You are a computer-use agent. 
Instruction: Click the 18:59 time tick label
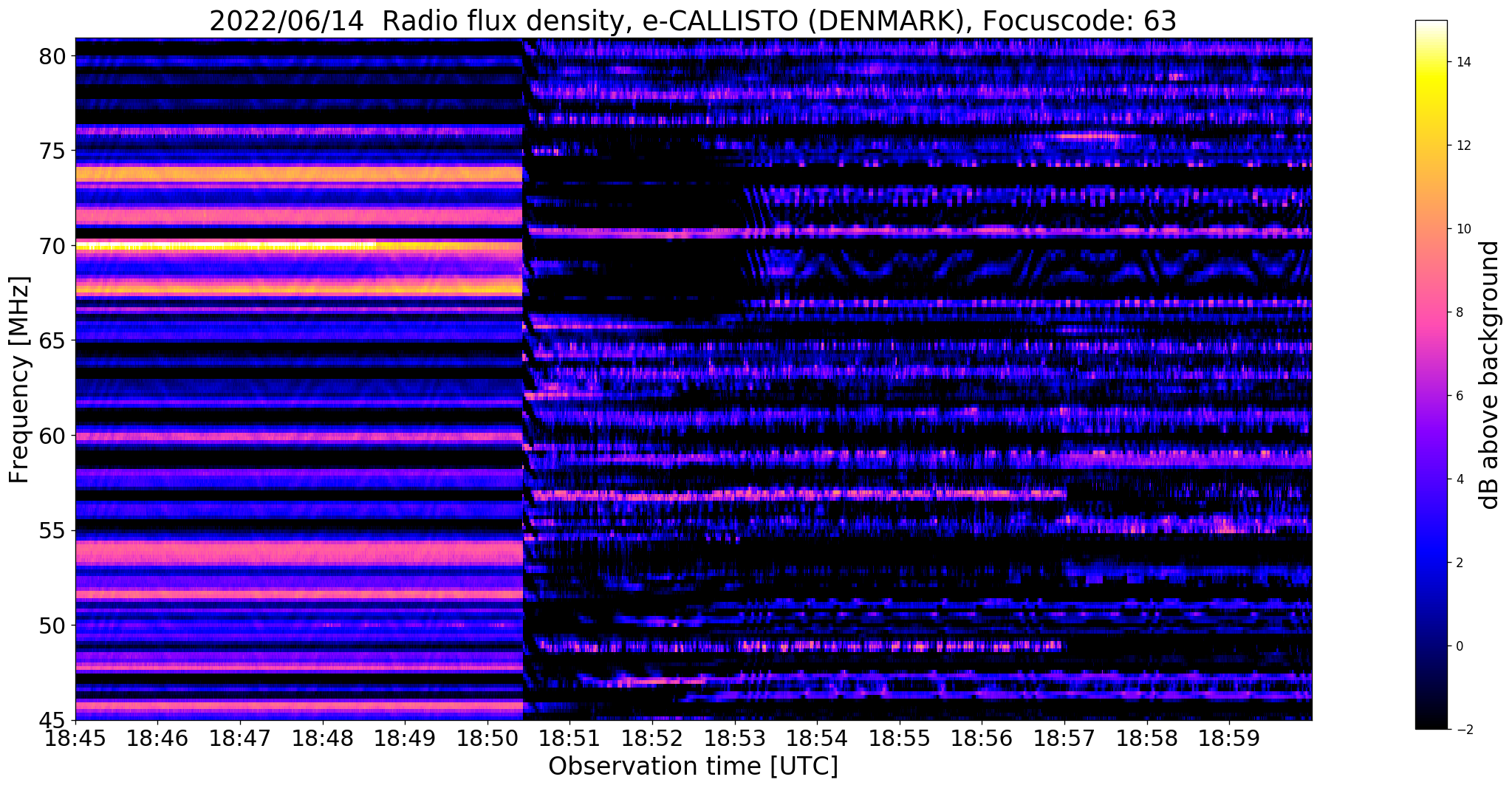click(1229, 739)
